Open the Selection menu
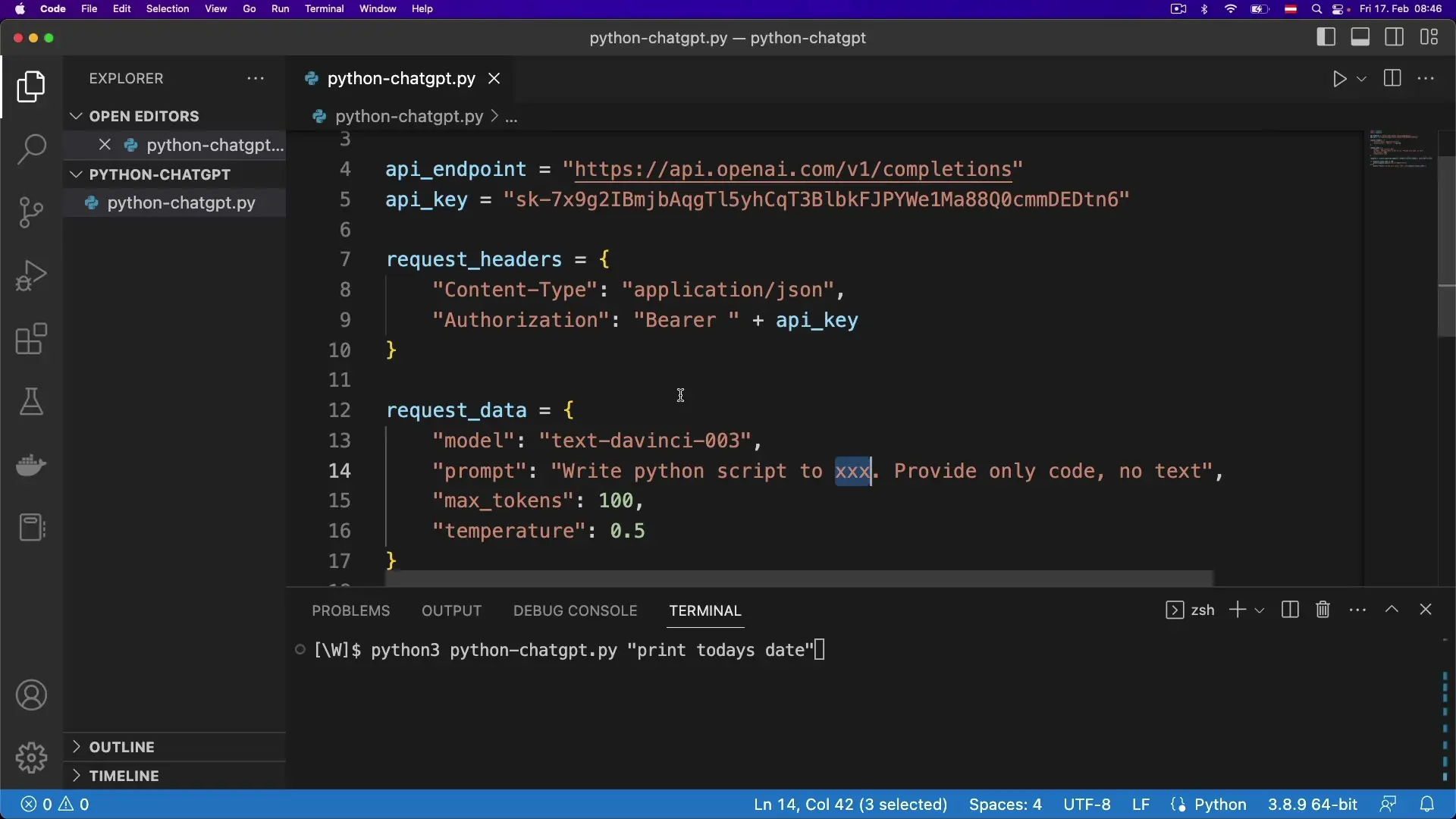 (168, 9)
